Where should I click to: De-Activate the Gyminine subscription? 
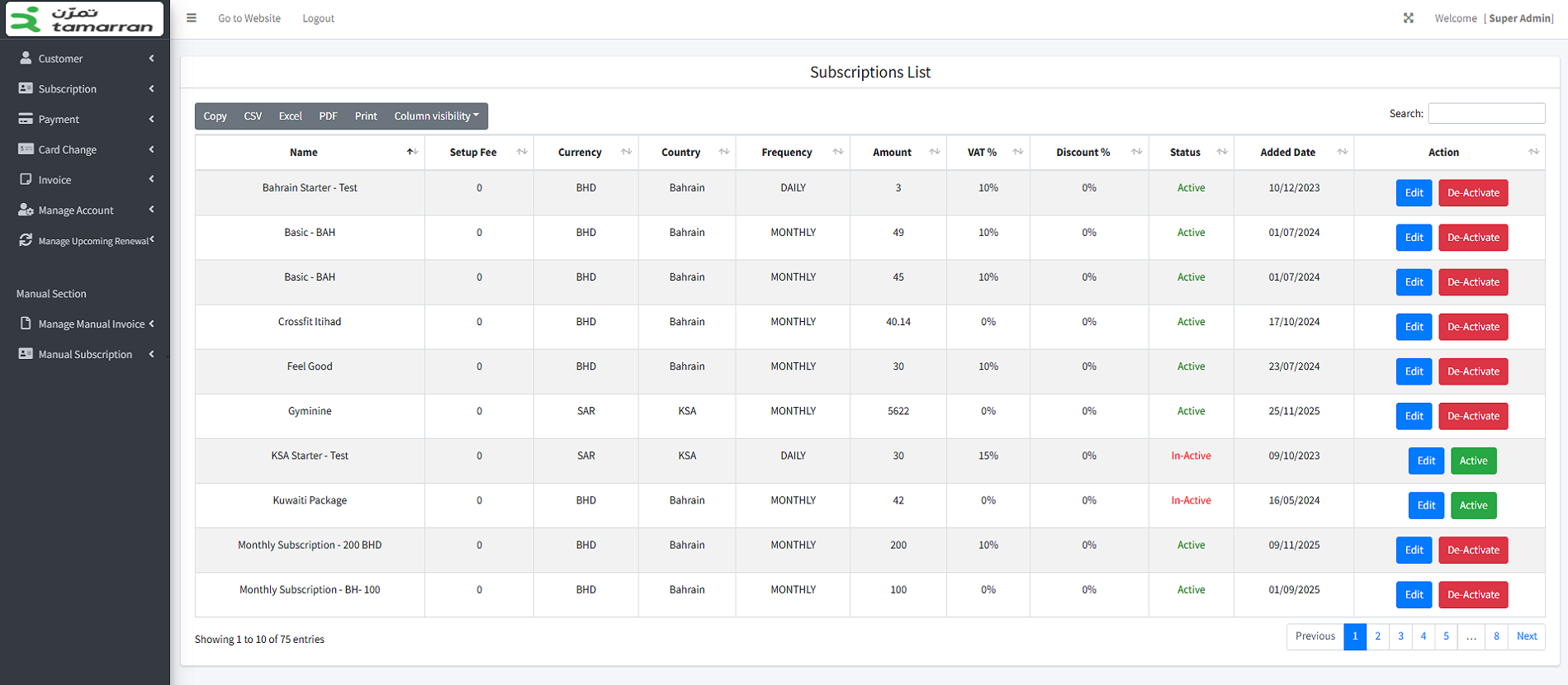[1473, 416]
